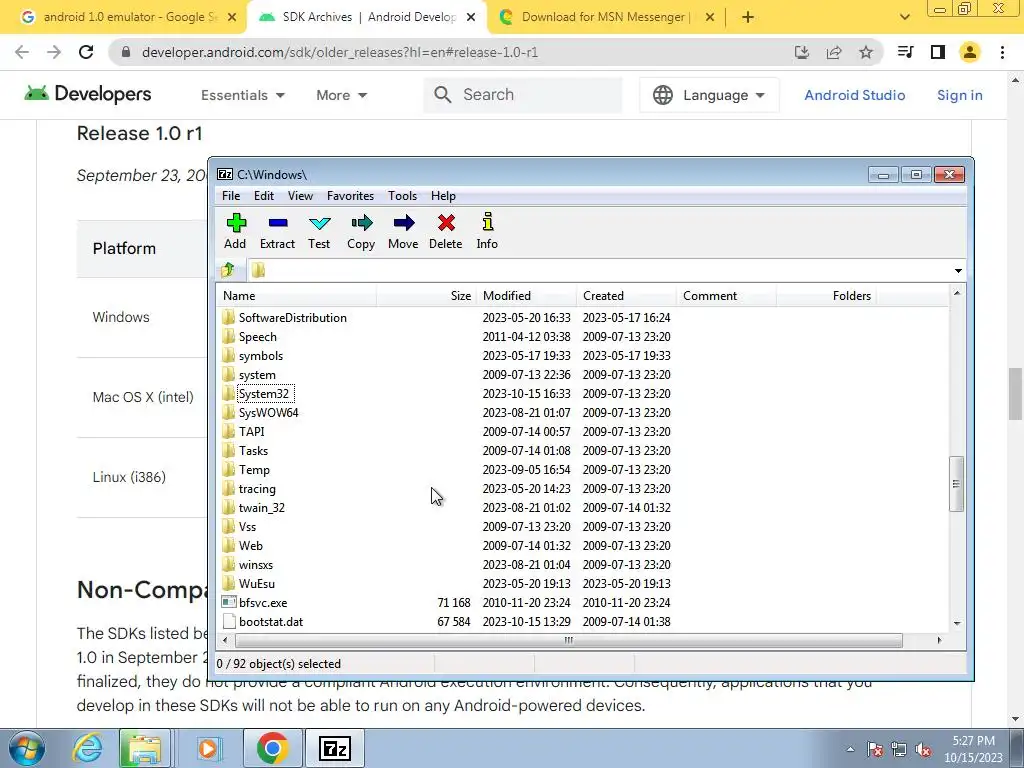Switch to Download for MSN Messenger tab

pos(606,17)
